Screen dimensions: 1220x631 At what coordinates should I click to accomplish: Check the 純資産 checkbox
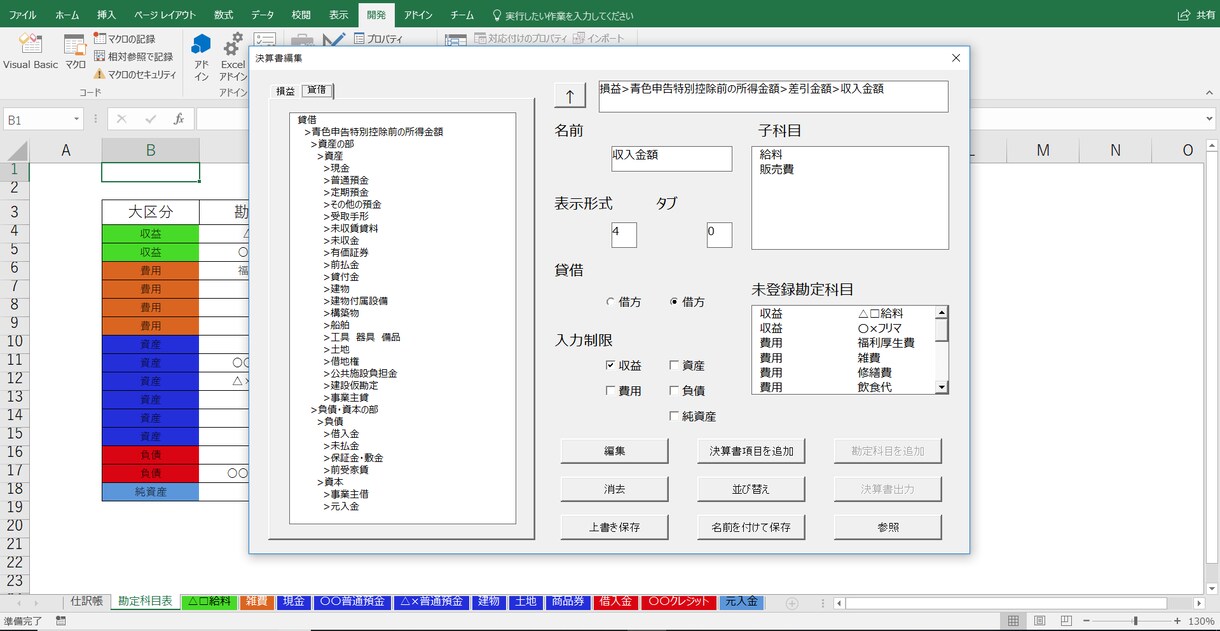(674, 416)
